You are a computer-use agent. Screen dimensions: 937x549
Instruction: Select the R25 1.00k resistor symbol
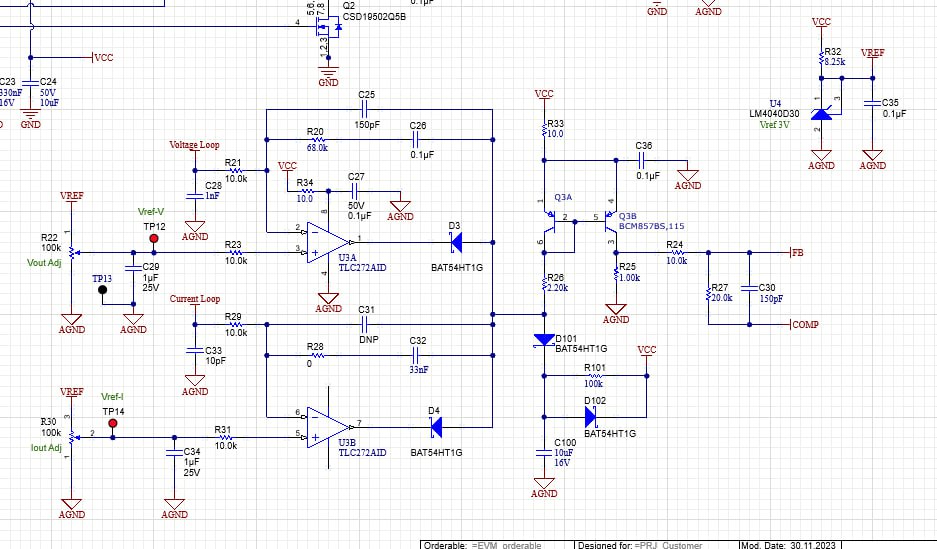coord(616,274)
